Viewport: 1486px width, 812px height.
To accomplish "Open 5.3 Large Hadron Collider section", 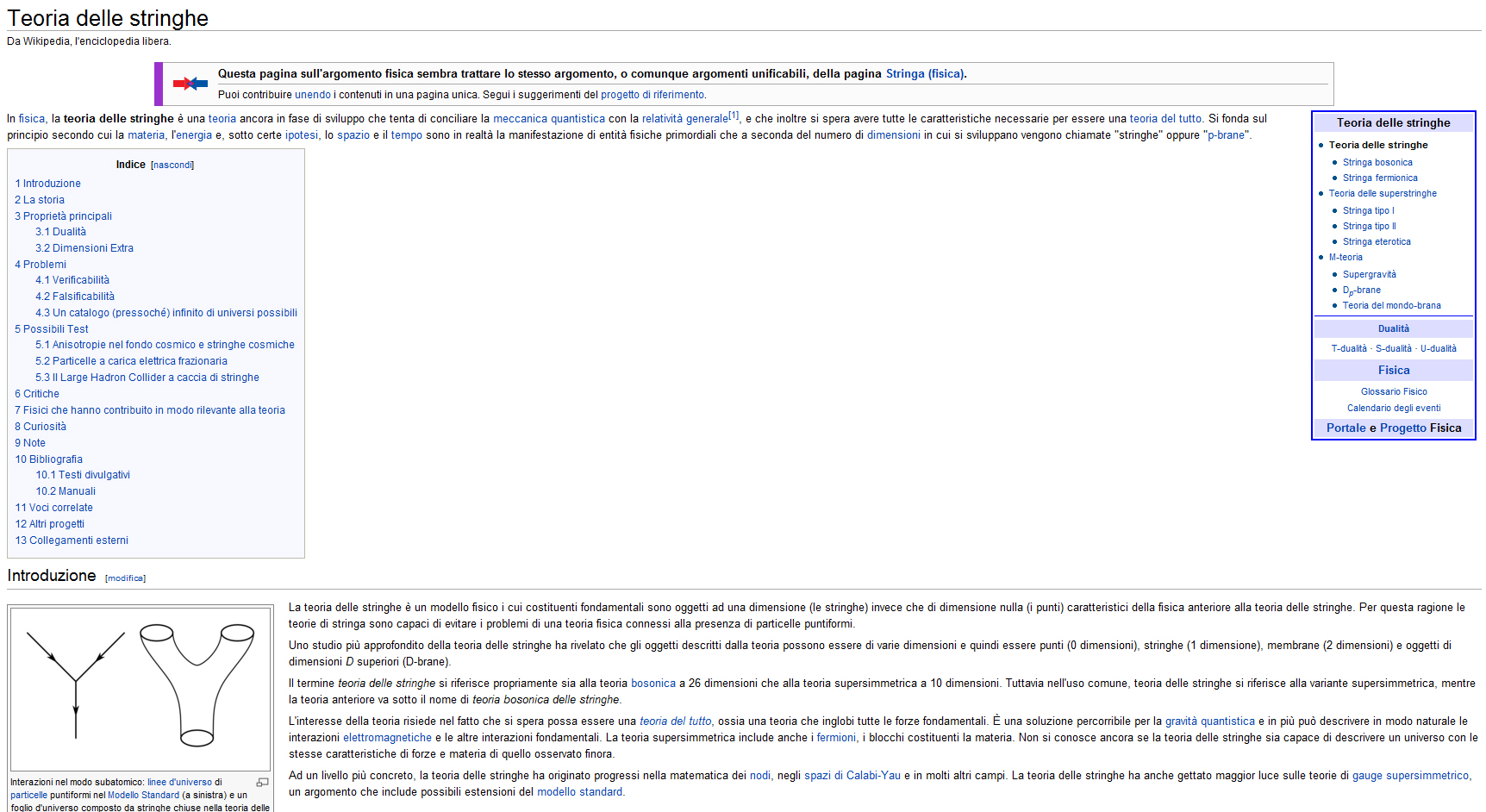I will [147, 378].
